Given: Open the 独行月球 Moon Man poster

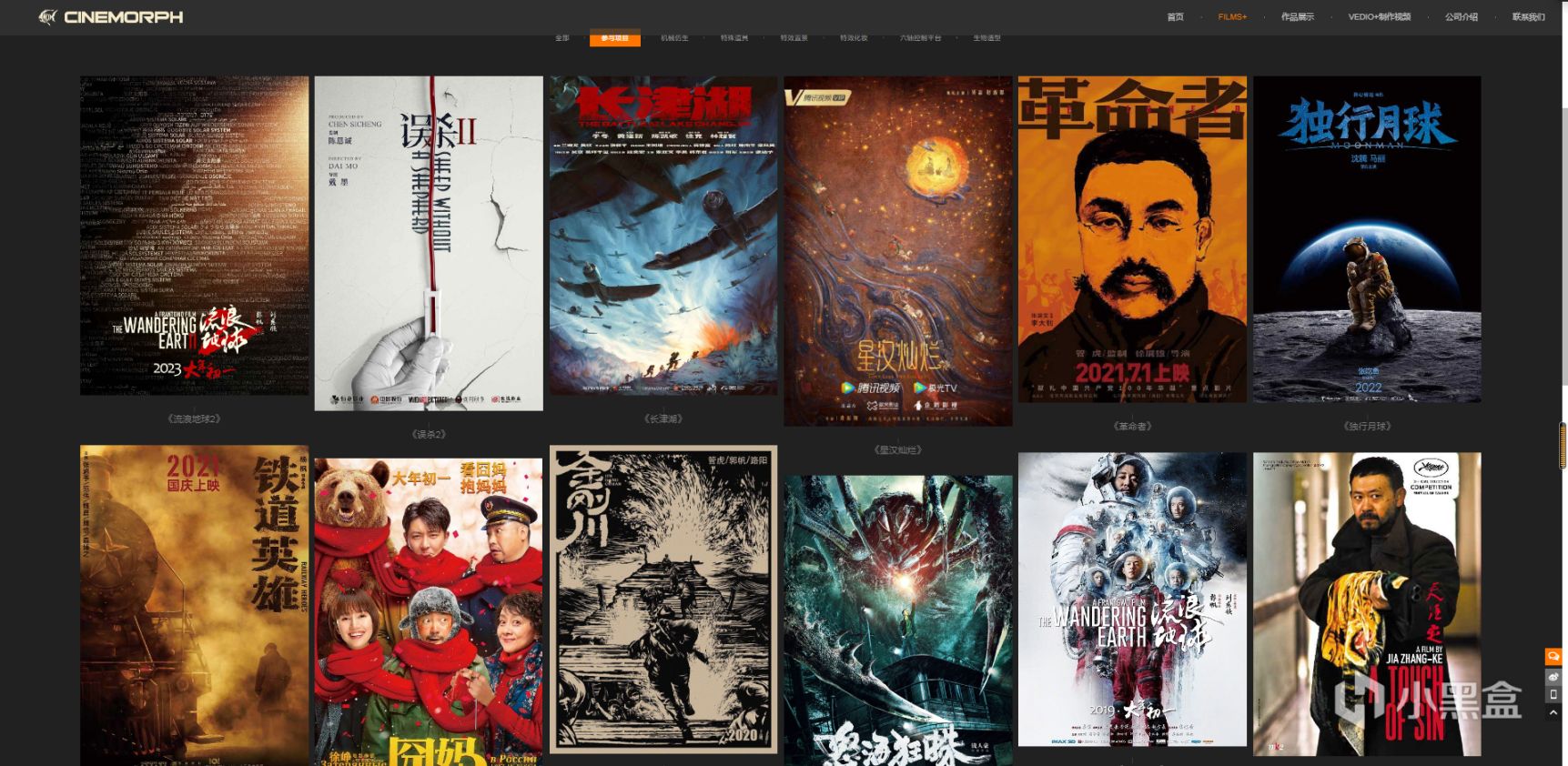Looking at the screenshot, I should click(1367, 239).
